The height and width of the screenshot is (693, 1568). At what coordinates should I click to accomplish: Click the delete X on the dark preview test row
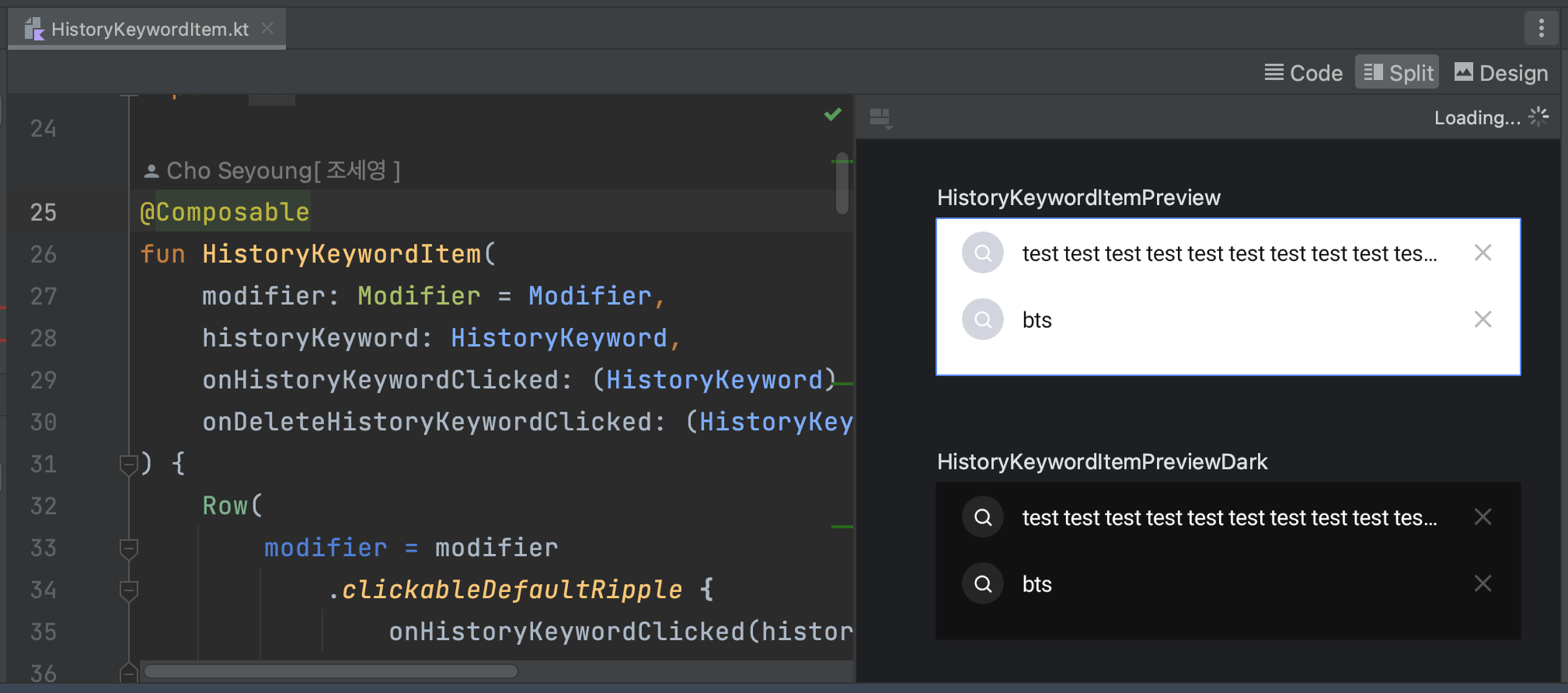(1483, 517)
